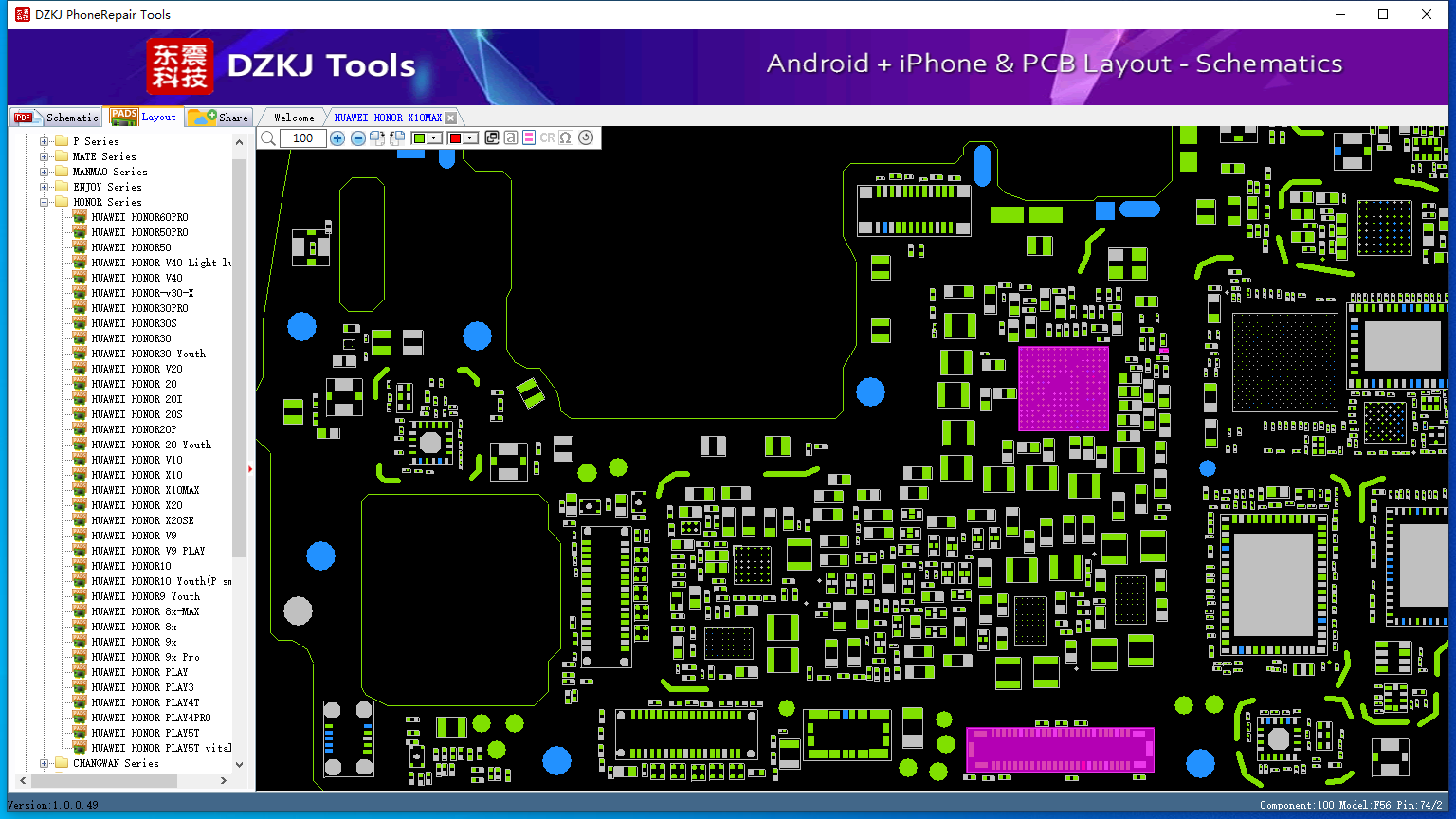
Task: Close the HUAWEI HONOR X10MAX tab
Action: tap(451, 118)
